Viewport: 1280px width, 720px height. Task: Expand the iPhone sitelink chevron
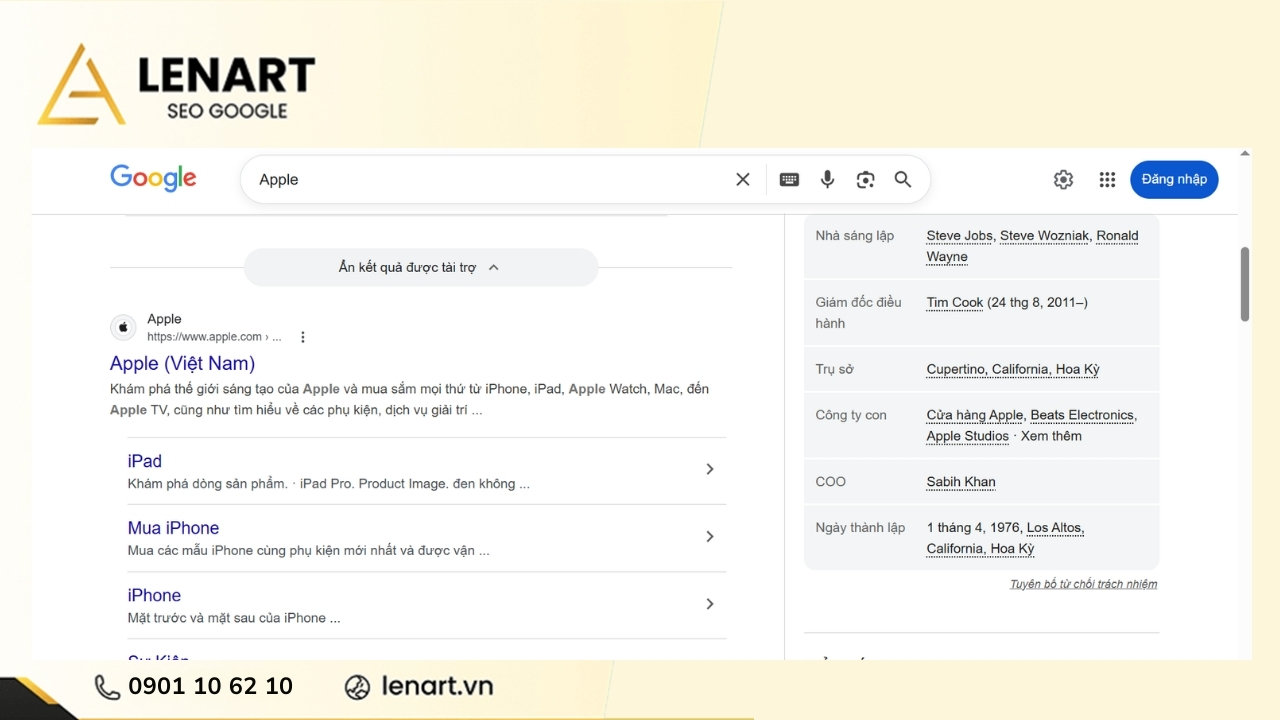[x=710, y=604]
